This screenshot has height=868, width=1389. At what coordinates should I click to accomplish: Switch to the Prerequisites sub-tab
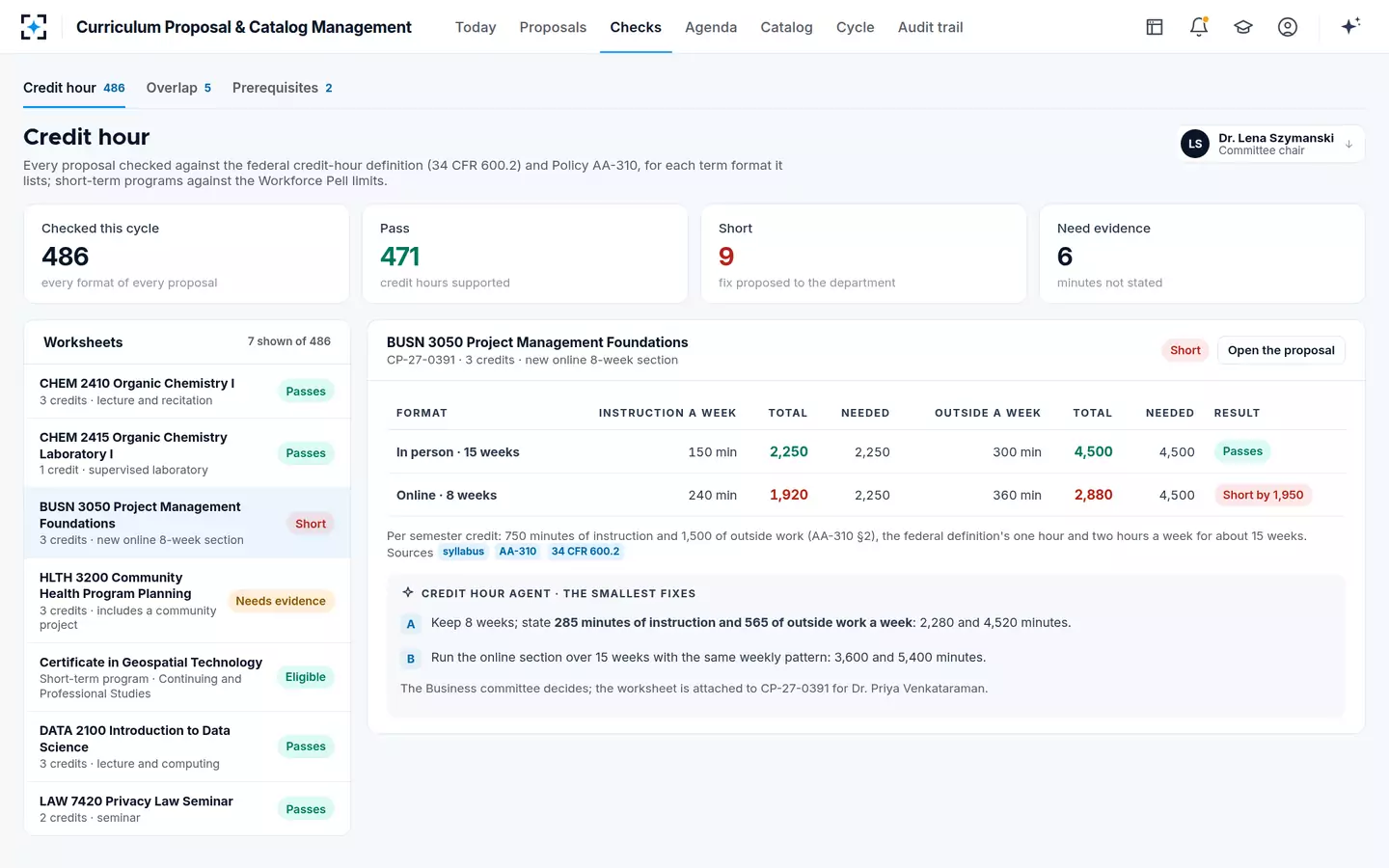(x=283, y=88)
